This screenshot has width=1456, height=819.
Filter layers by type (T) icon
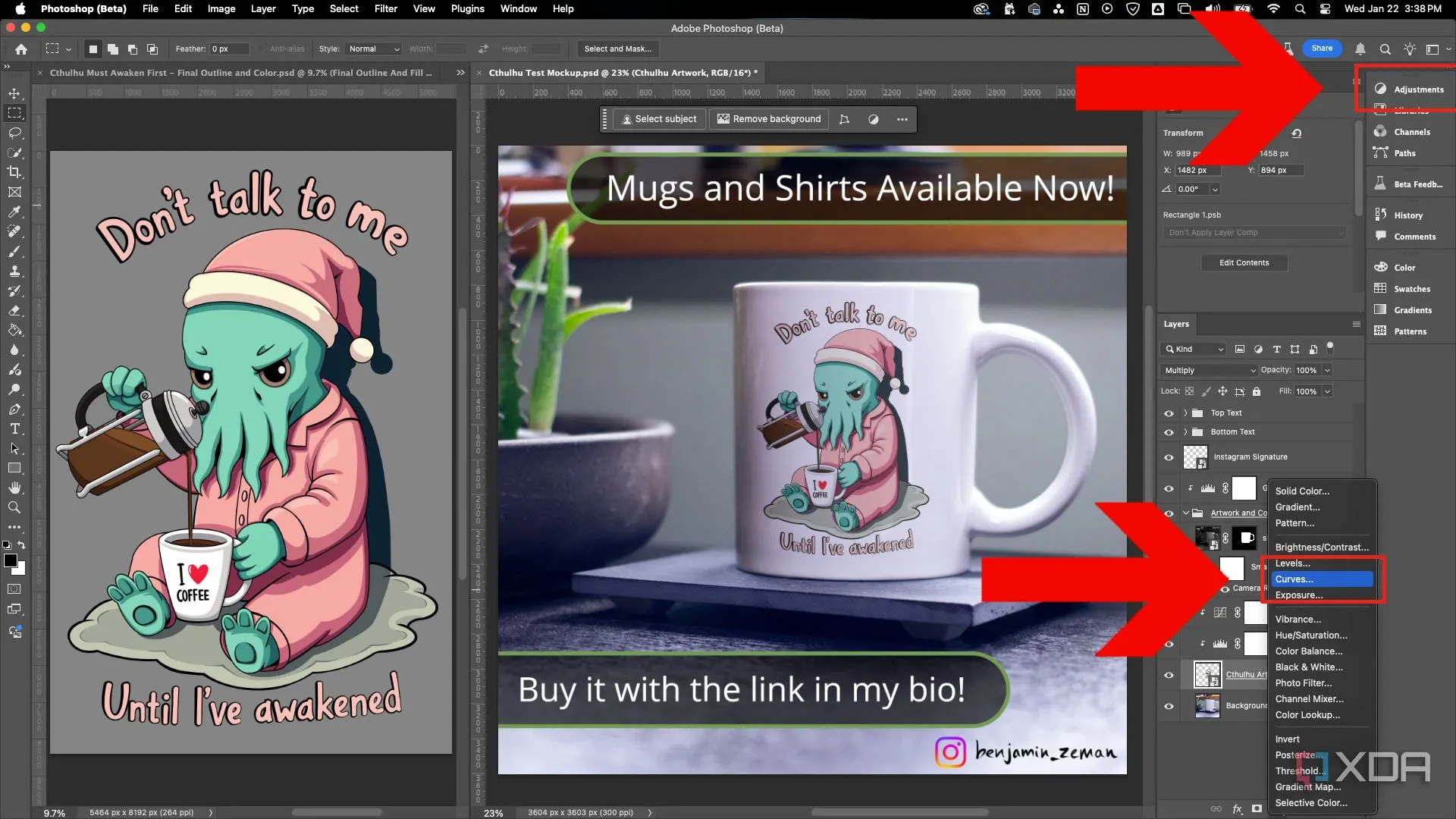[1276, 349]
